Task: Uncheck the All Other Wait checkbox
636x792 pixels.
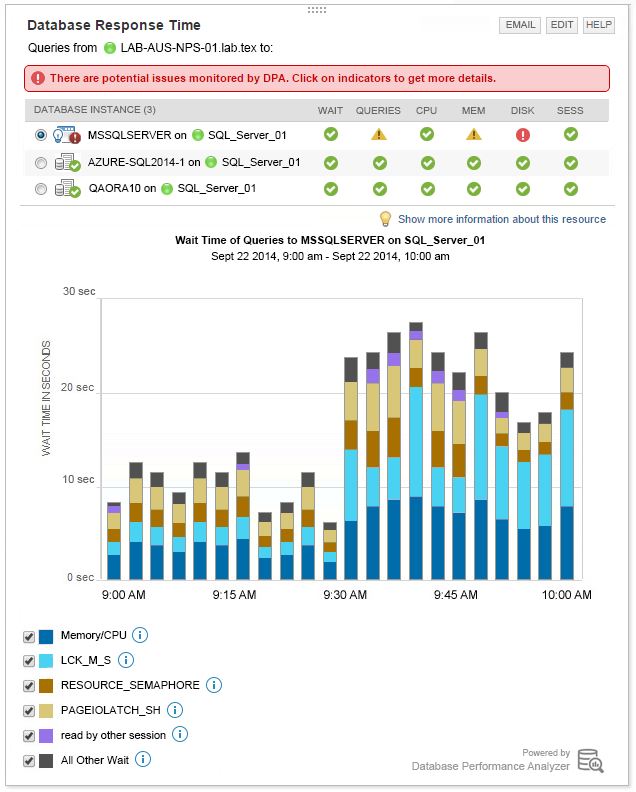Action: 29,761
